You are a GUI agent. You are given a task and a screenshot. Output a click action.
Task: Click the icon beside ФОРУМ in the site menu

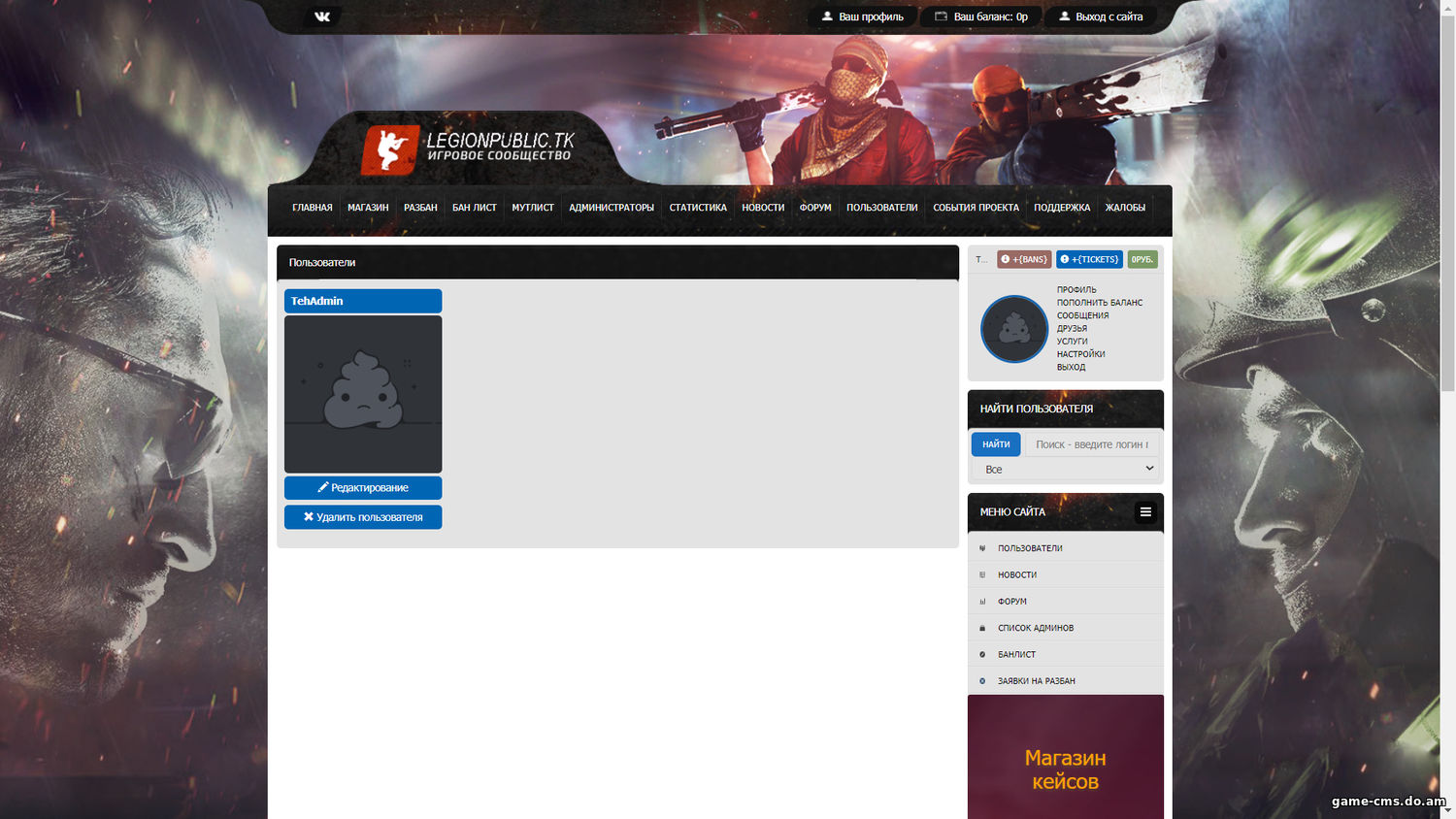pyautogui.click(x=982, y=602)
